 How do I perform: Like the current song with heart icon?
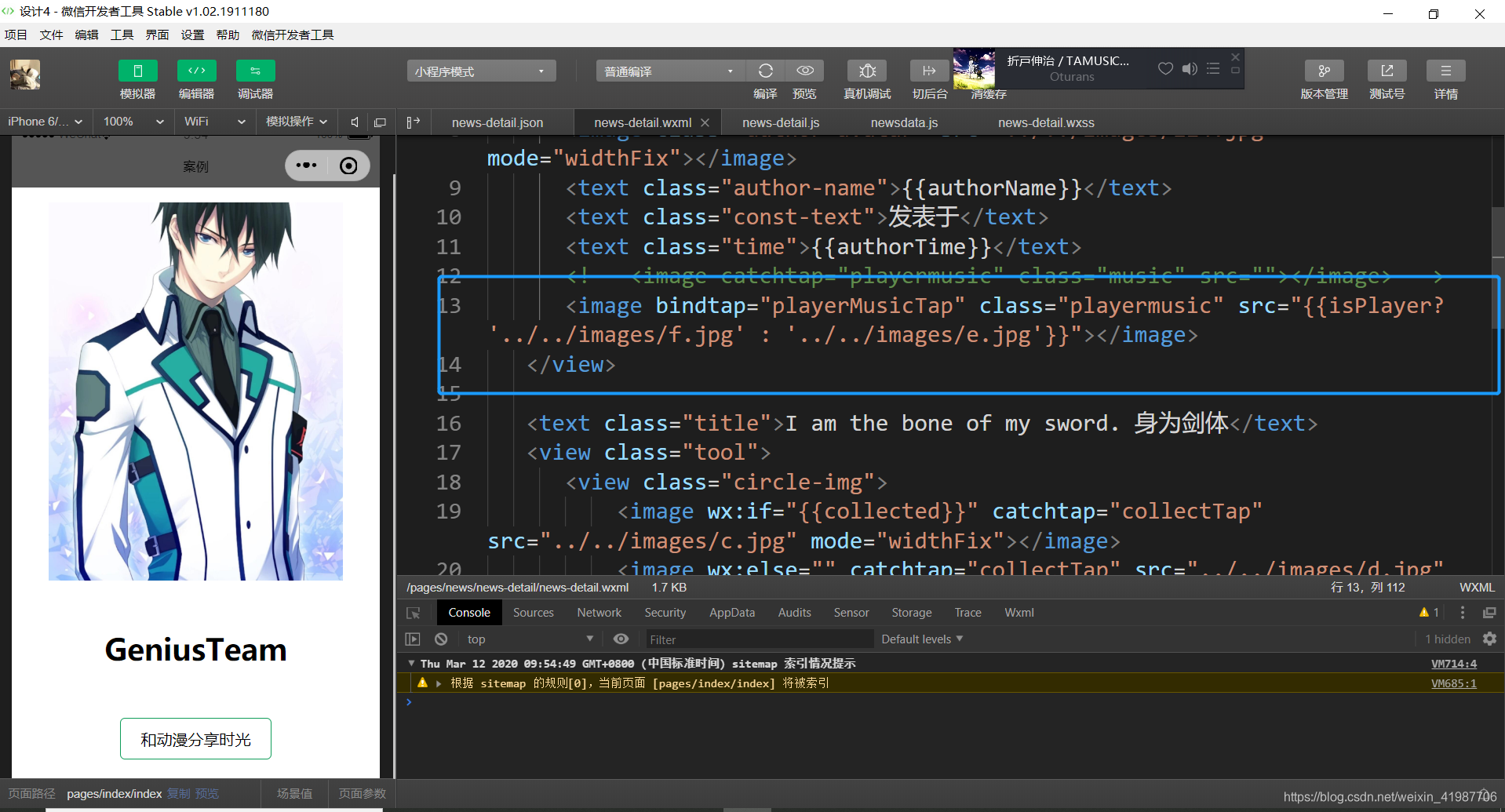(x=1165, y=68)
